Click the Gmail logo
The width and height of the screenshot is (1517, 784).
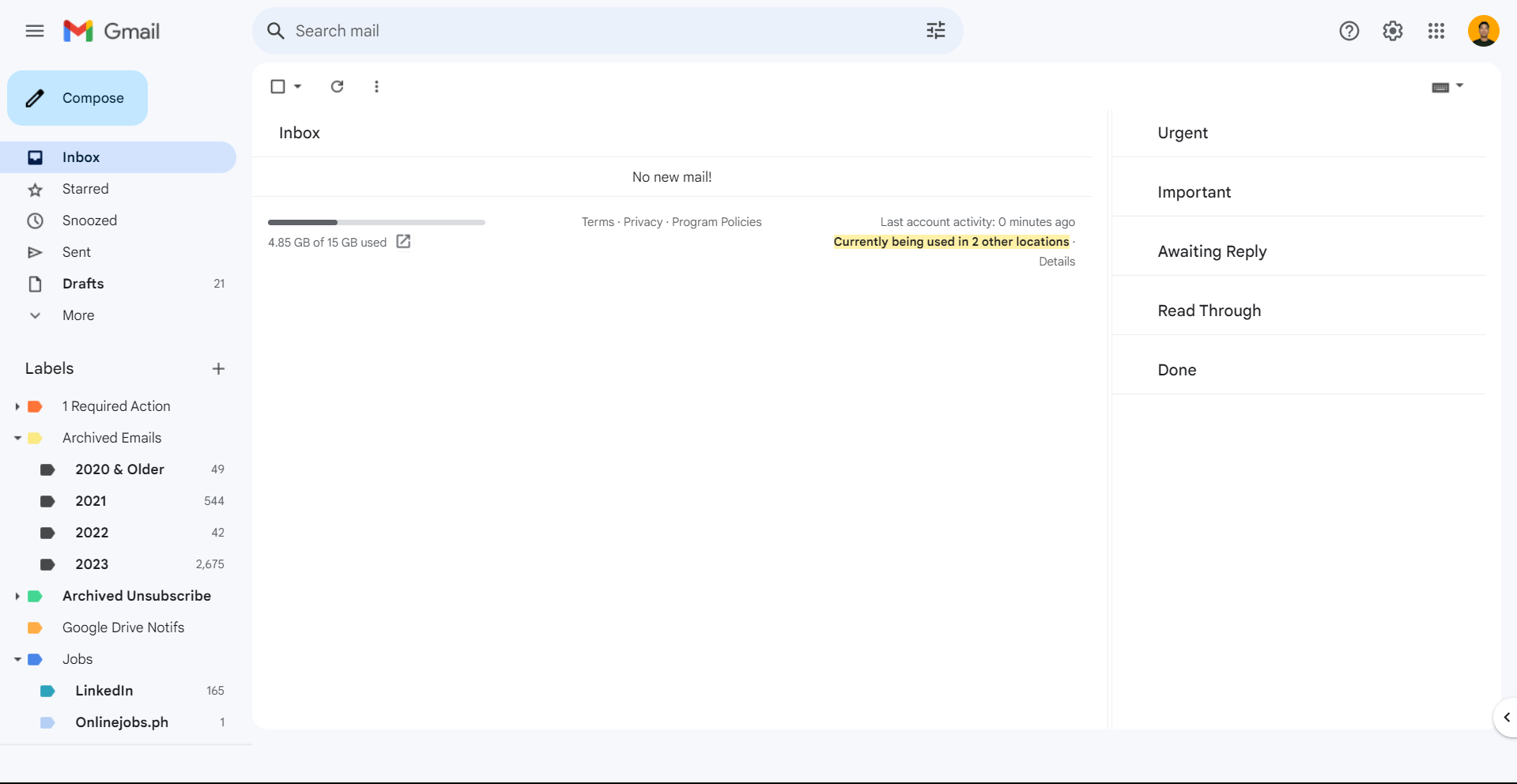pyautogui.click(x=111, y=31)
